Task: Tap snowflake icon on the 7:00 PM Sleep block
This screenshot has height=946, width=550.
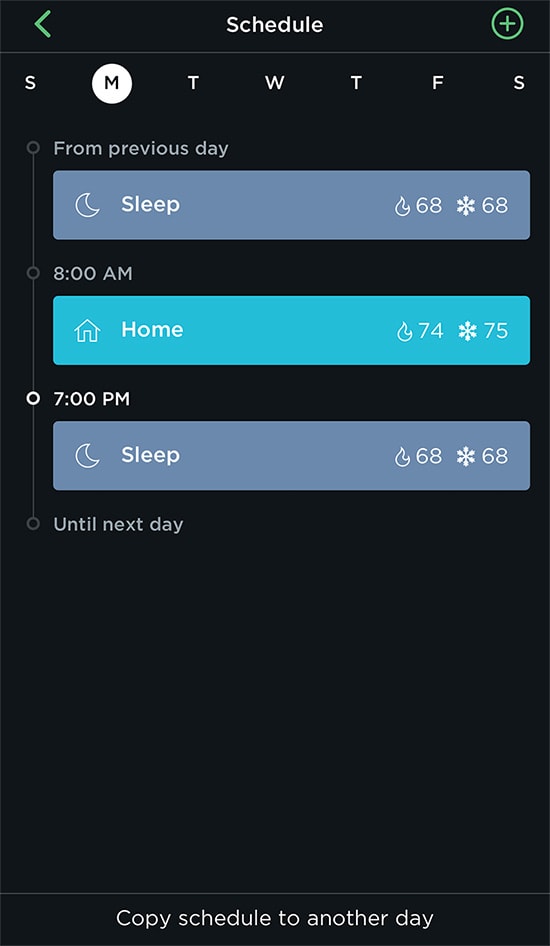Action: point(466,457)
